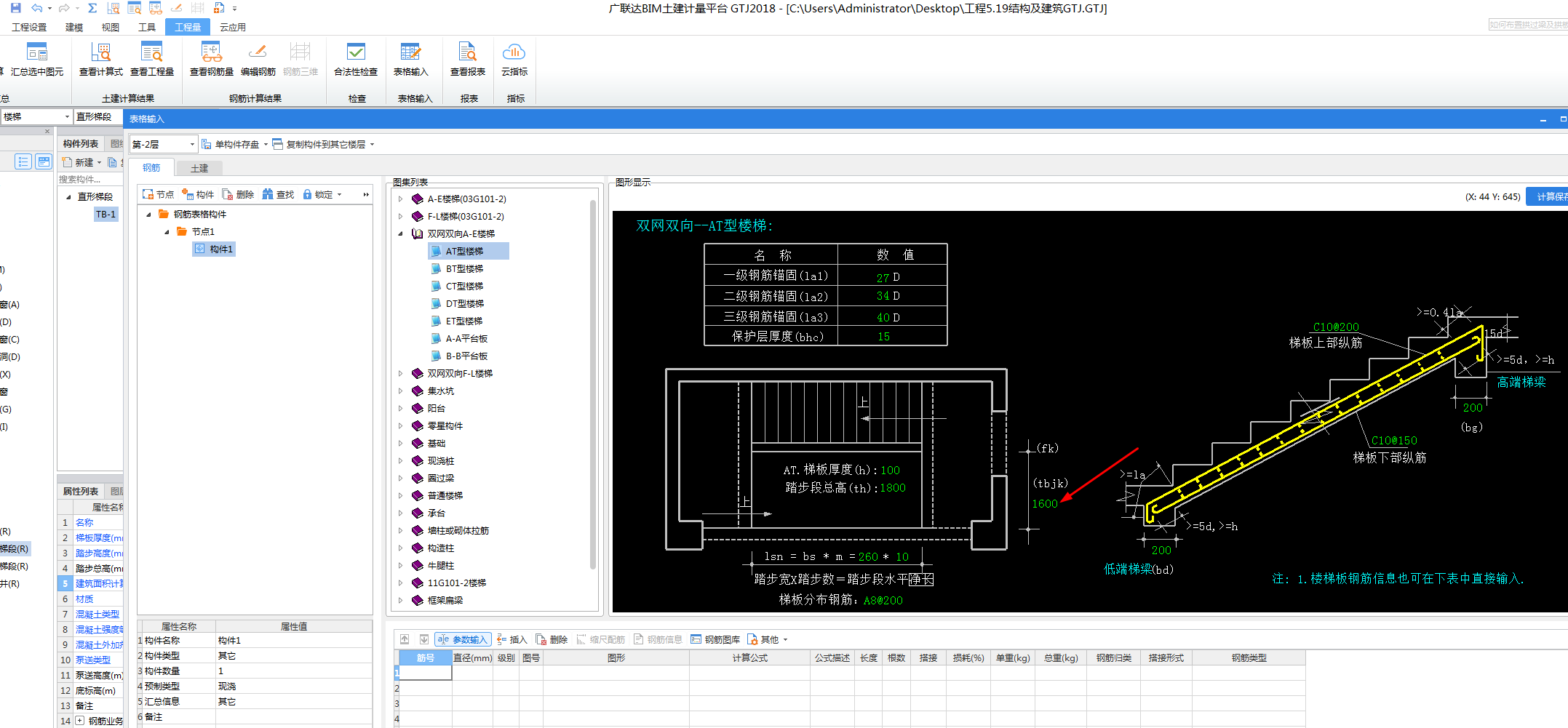Click the 复制构件到其它楼层 icon

[x=277, y=144]
